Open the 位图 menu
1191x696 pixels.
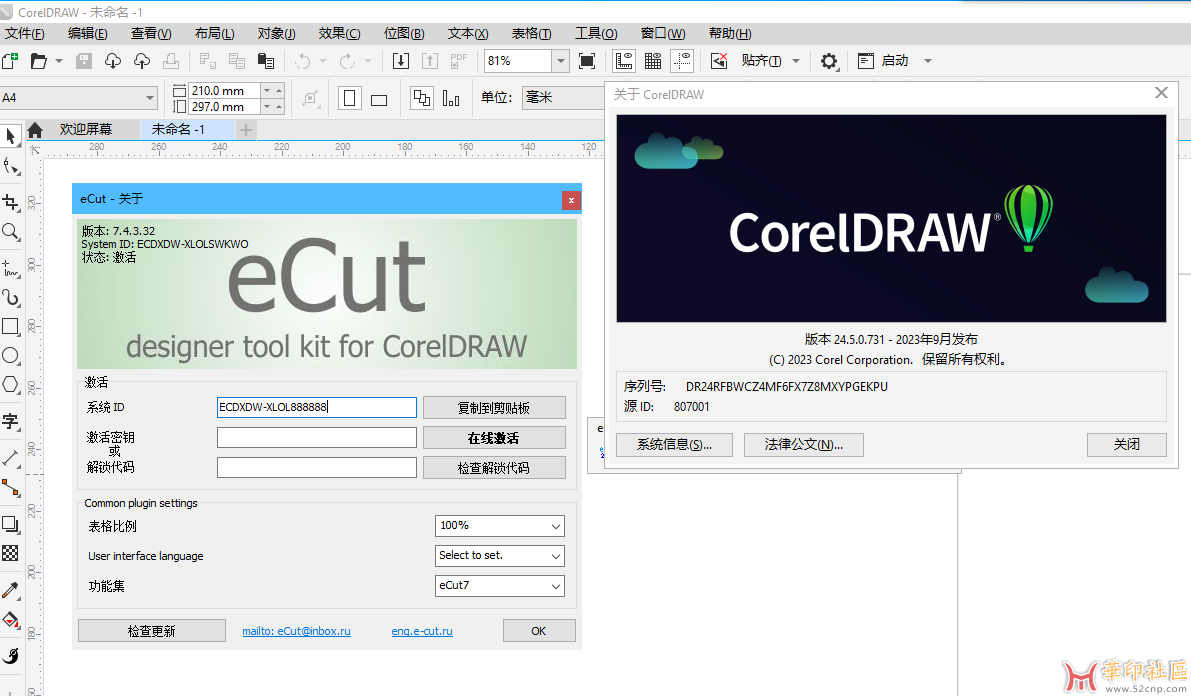404,33
